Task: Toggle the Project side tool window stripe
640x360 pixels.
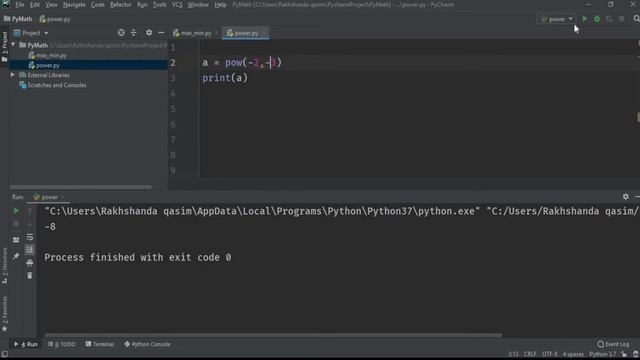Action: point(4,47)
